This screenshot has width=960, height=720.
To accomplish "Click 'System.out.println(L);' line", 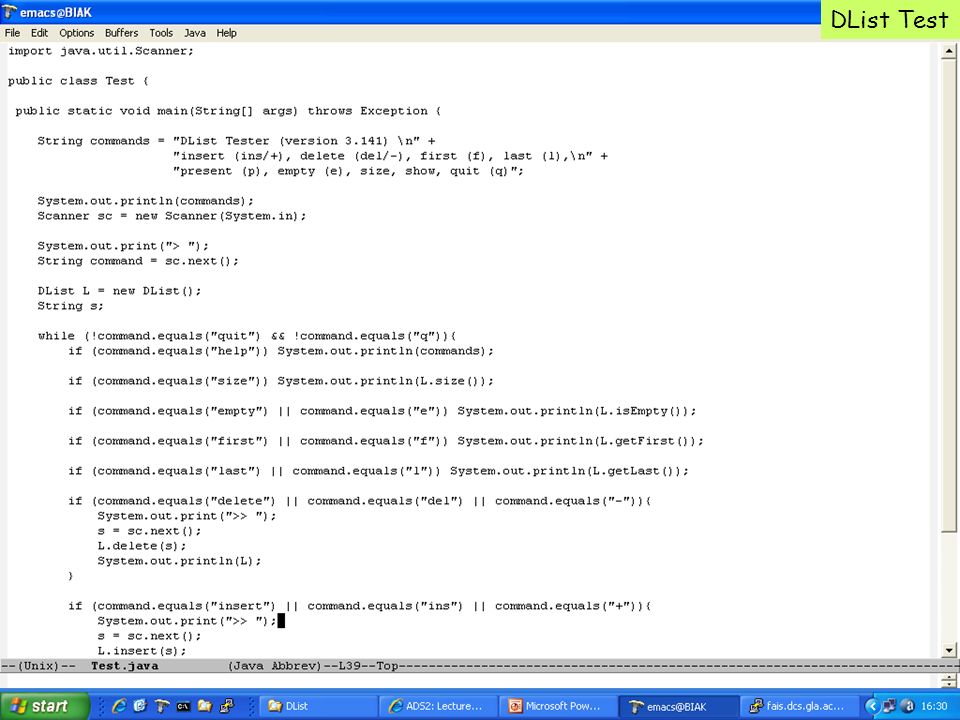I will (x=179, y=561).
